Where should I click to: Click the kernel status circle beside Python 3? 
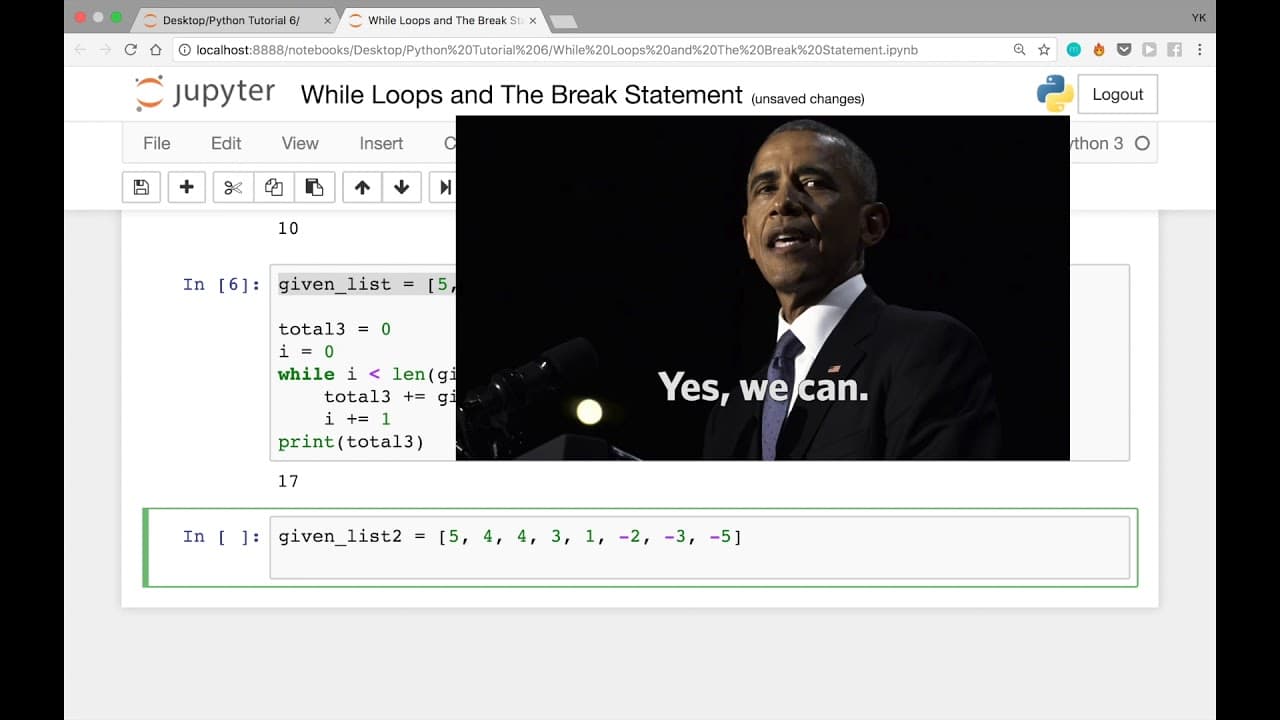point(1142,143)
